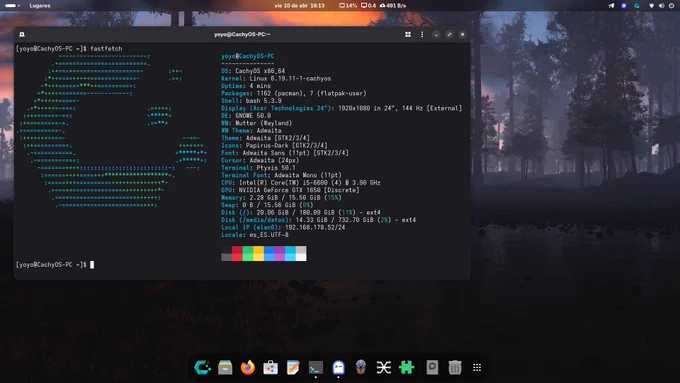
Task: Click the CPU usage 14% indicator
Action: click(348, 6)
